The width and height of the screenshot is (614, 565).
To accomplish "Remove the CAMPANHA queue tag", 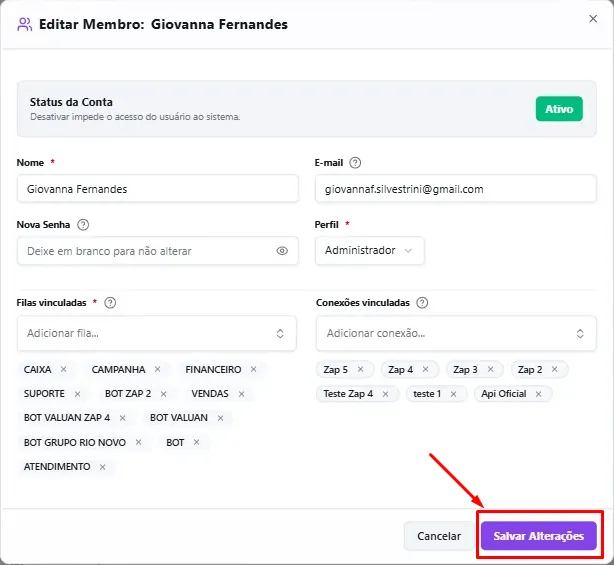I will tap(157, 369).
